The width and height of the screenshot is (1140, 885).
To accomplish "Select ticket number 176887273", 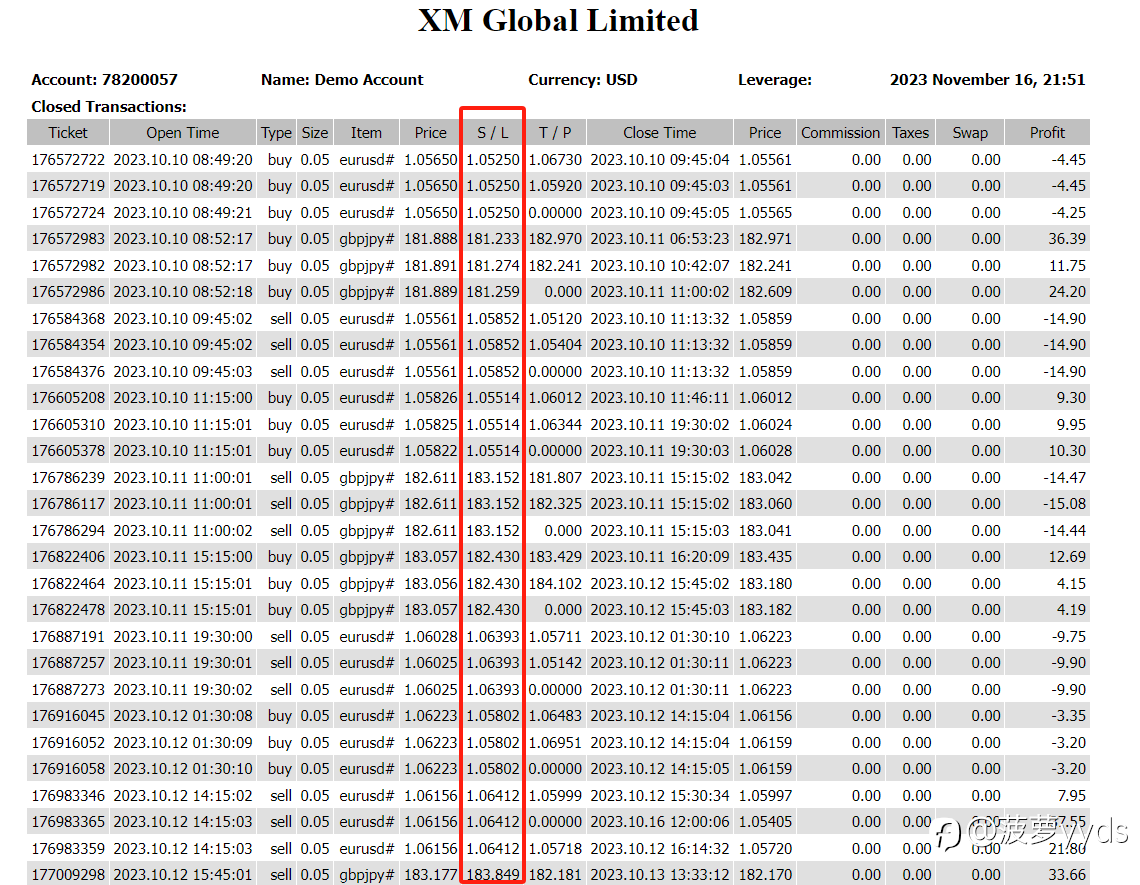I will point(68,689).
